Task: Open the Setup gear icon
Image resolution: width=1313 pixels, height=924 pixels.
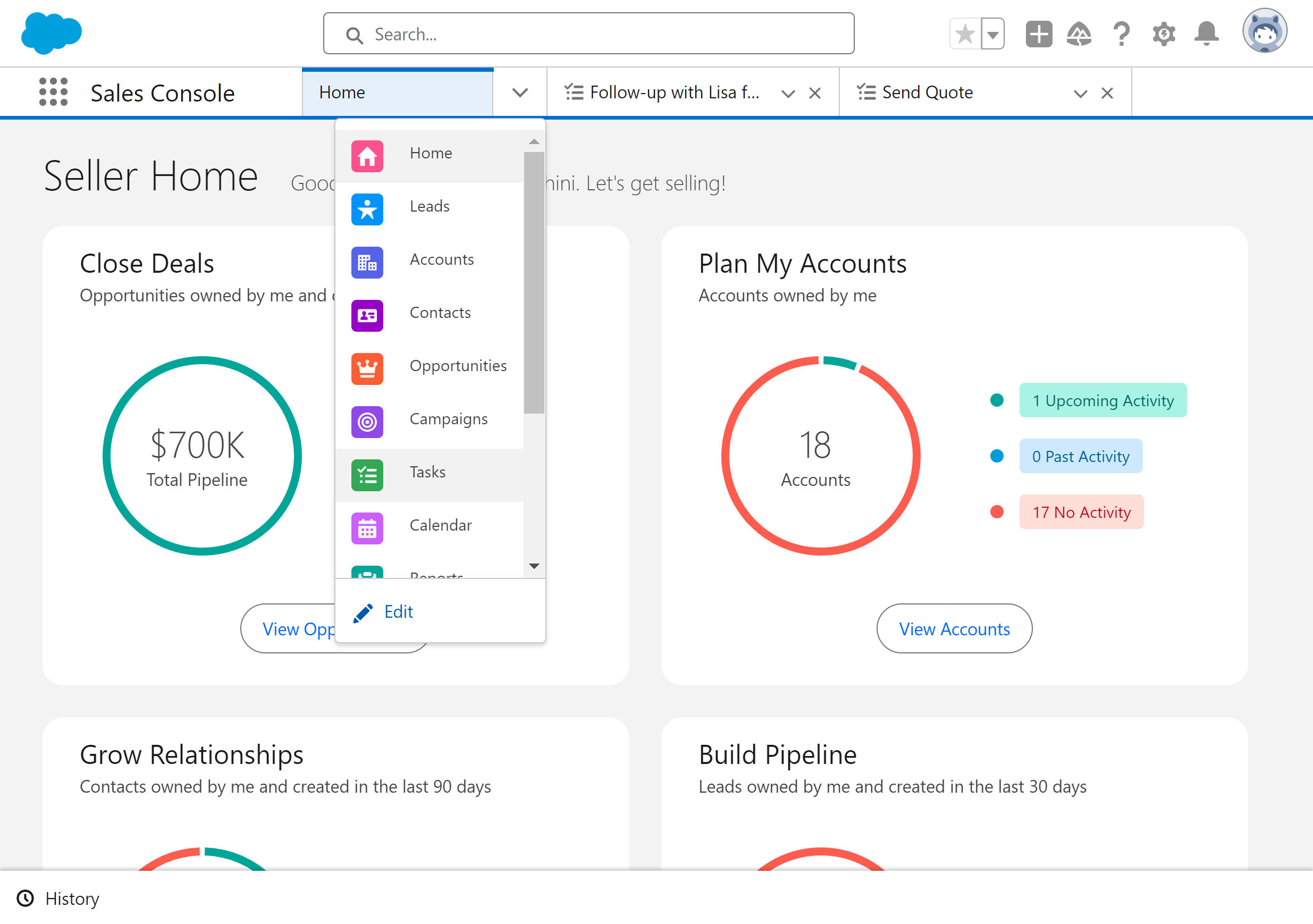Action: pos(1164,35)
